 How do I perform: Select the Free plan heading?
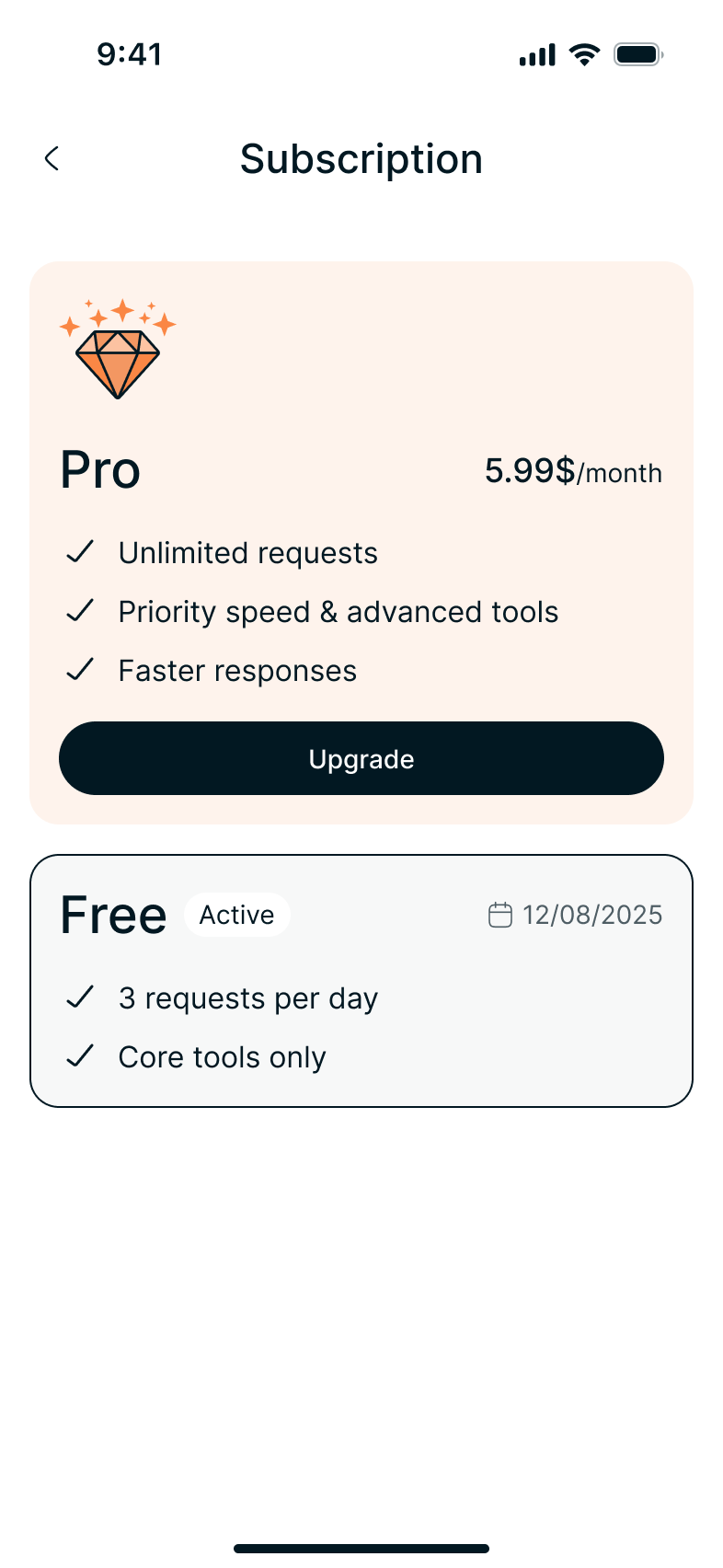(x=113, y=916)
